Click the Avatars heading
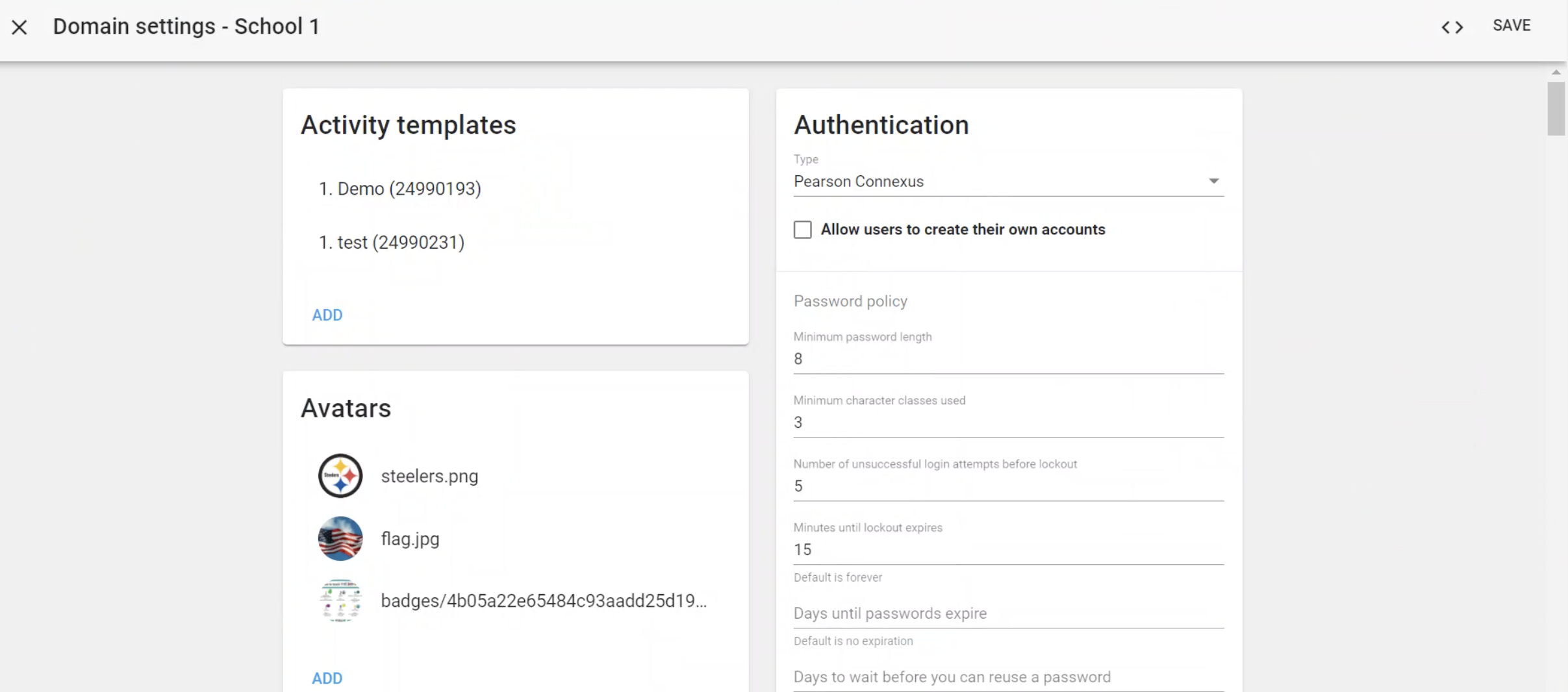Screen dimensions: 1568x692 pos(346,408)
